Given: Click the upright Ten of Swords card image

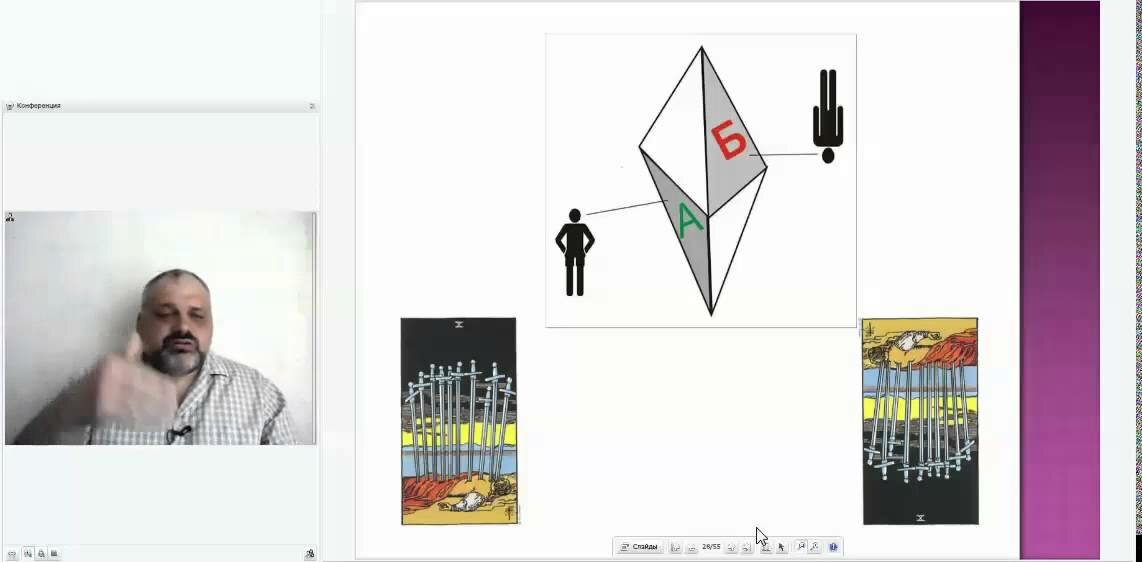Looking at the screenshot, I should [x=459, y=421].
